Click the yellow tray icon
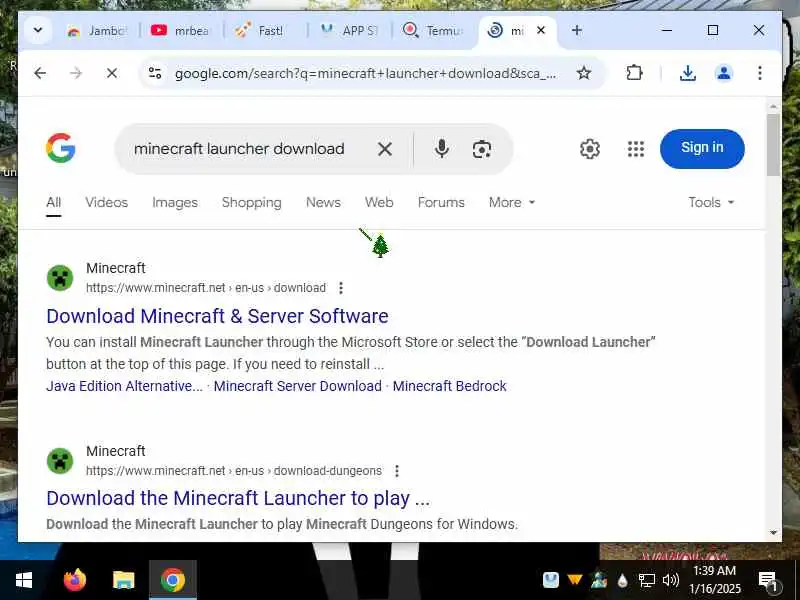The image size is (800, 600). (x=575, y=580)
